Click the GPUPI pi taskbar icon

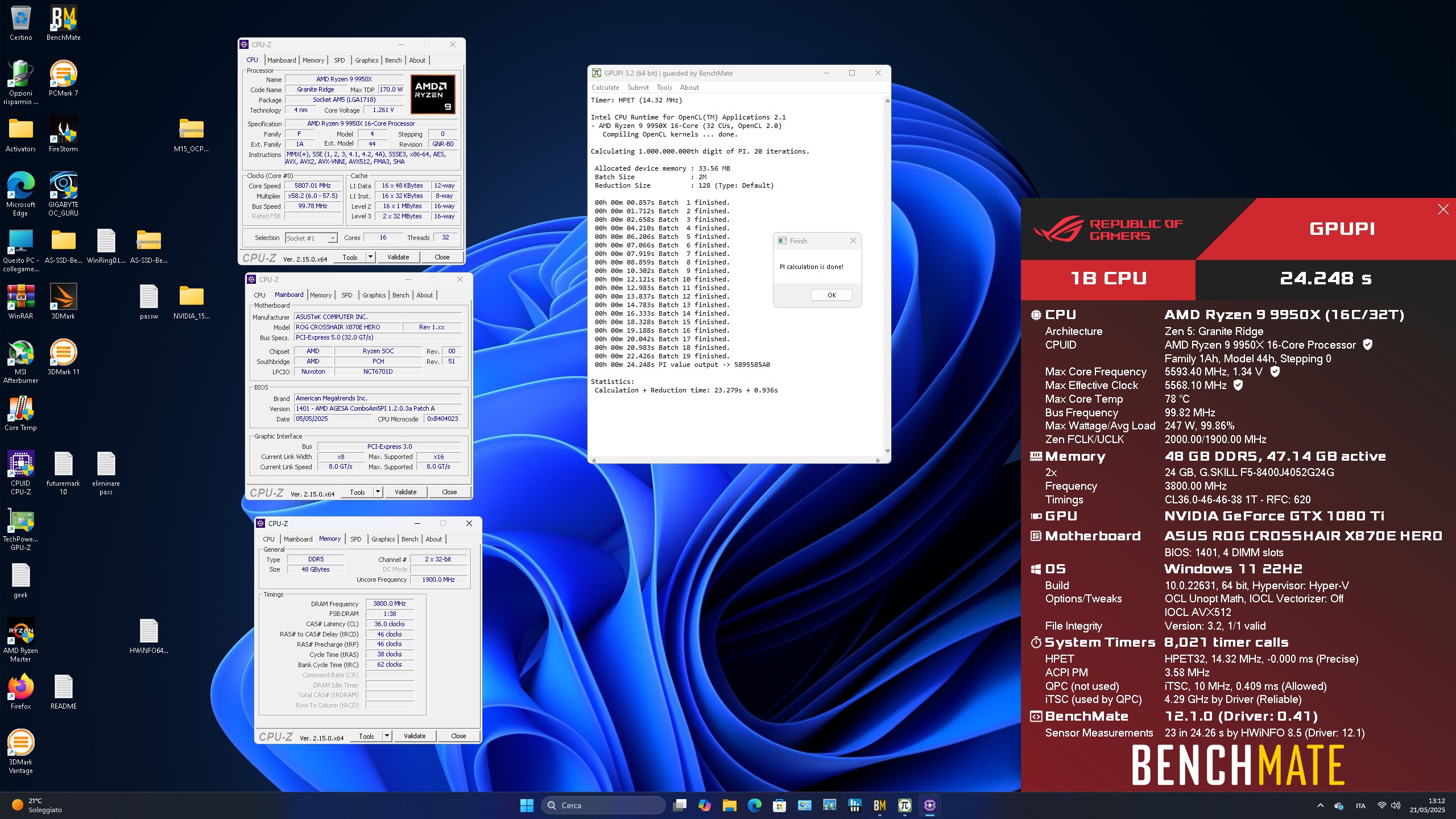click(x=904, y=805)
